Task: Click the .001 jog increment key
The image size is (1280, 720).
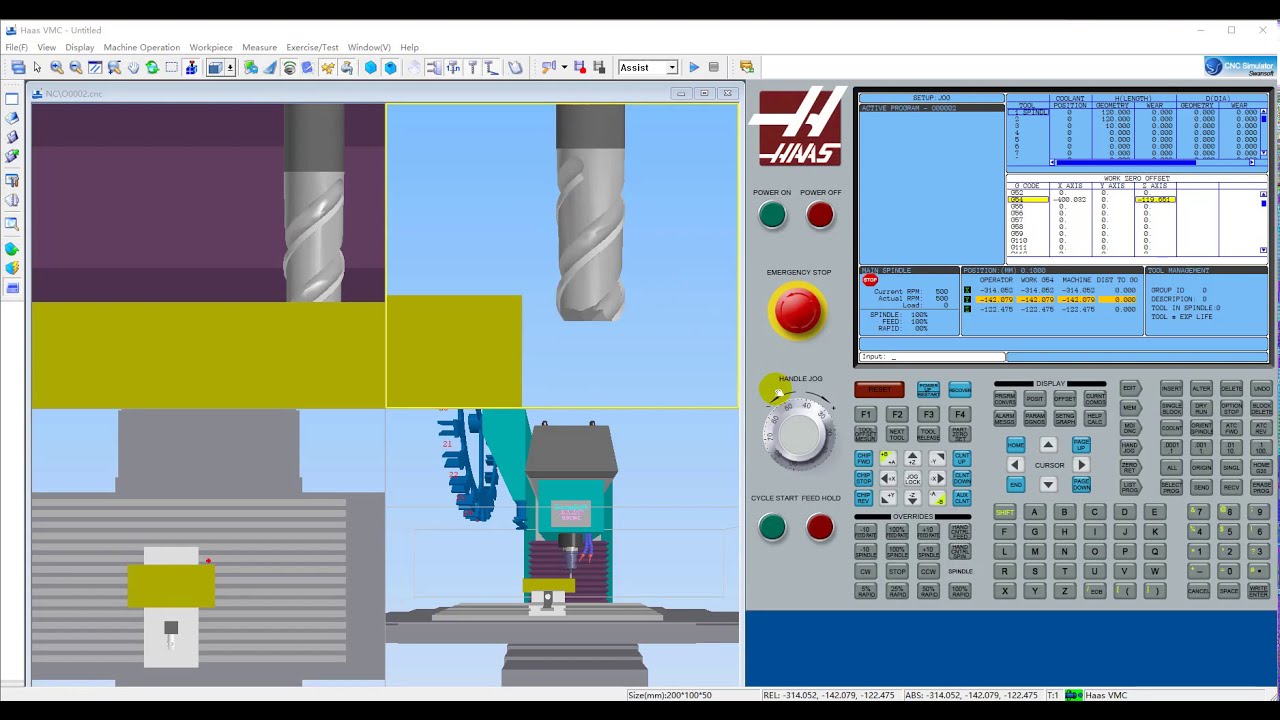Action: [1201, 448]
